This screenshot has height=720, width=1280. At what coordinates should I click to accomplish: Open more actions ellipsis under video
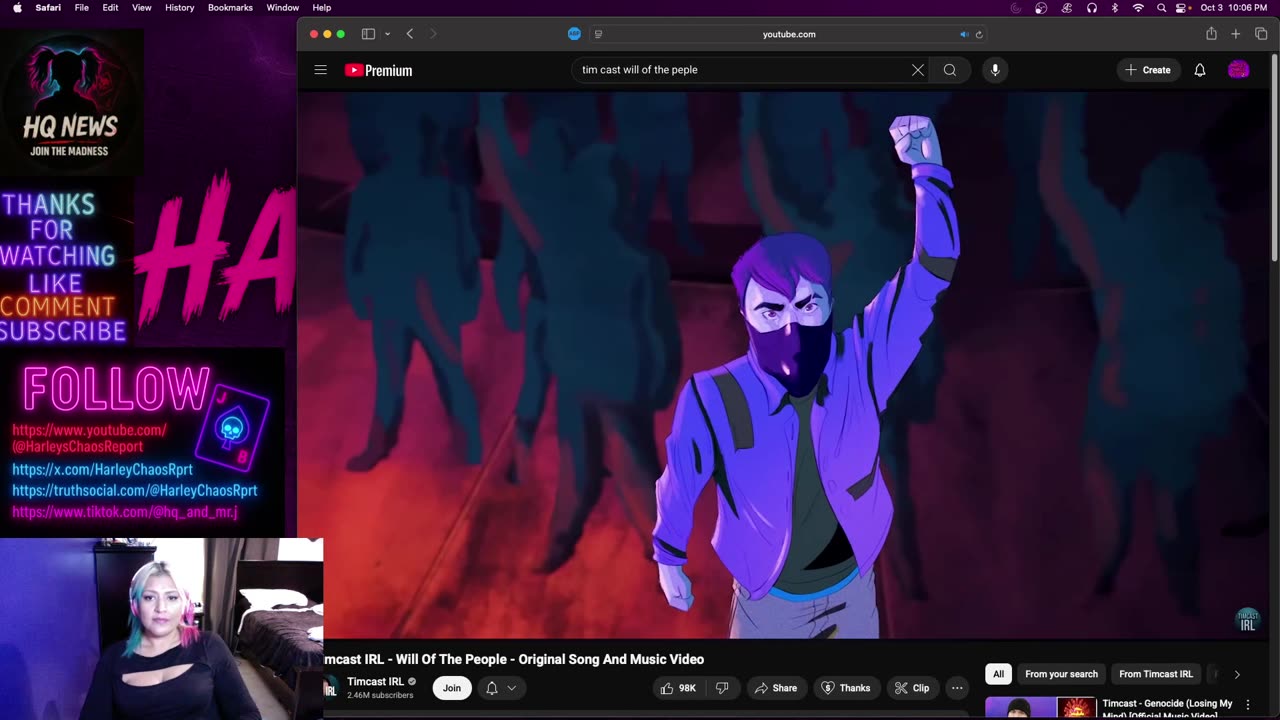tap(957, 688)
